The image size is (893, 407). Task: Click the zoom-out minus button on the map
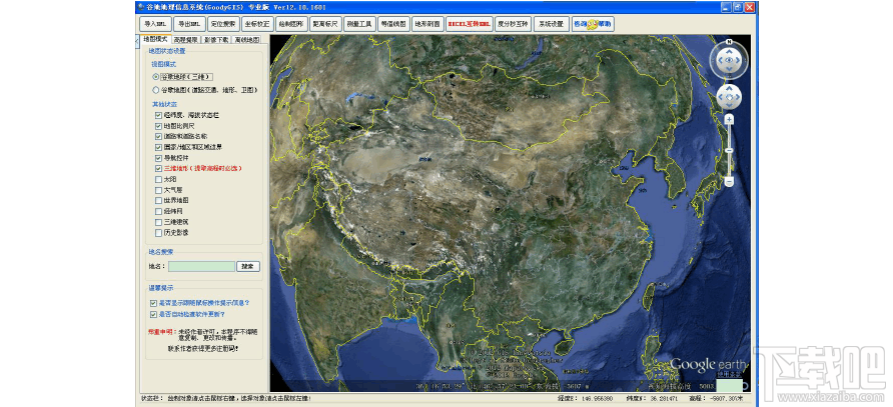click(x=729, y=182)
